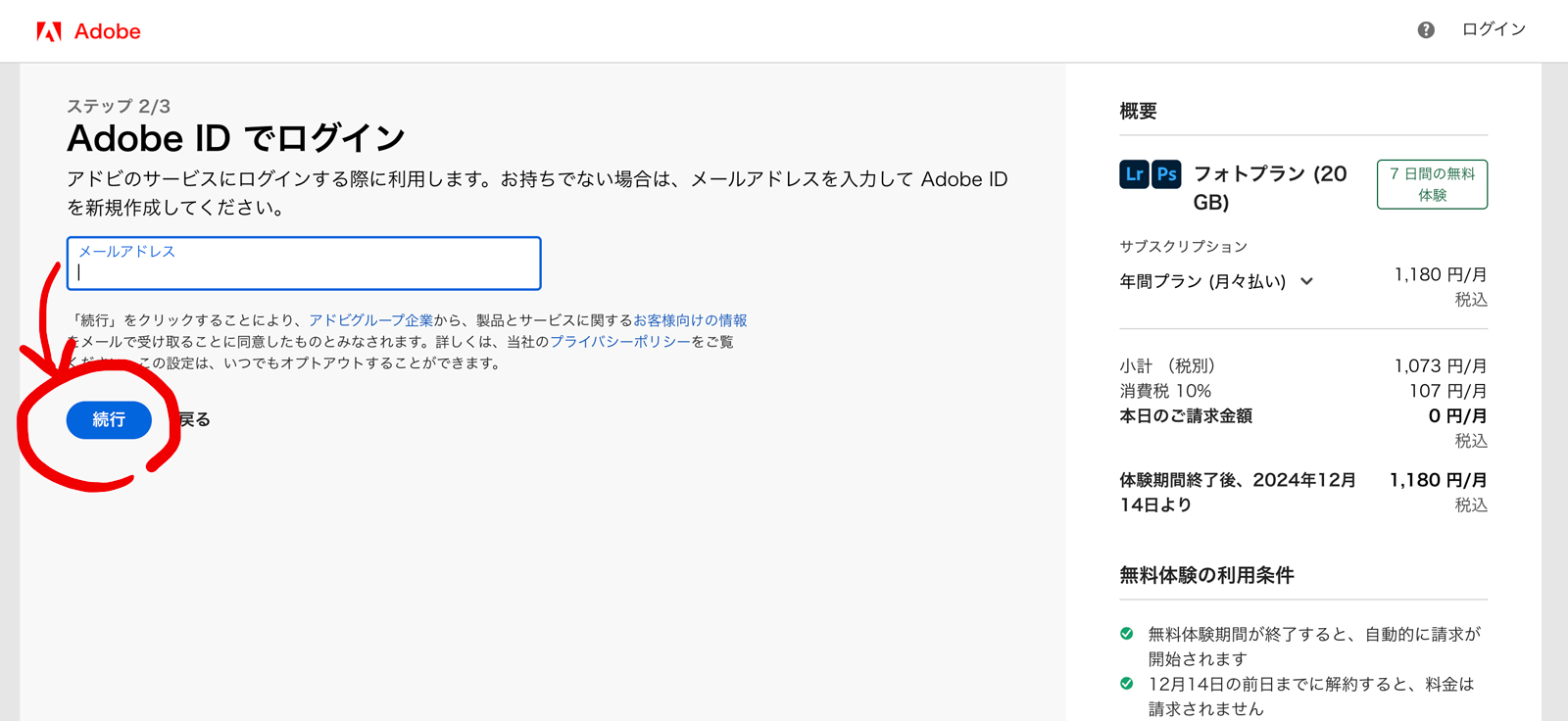Click the Adobe wordmark in the header
This screenshot has width=1568, height=721.
click(108, 31)
